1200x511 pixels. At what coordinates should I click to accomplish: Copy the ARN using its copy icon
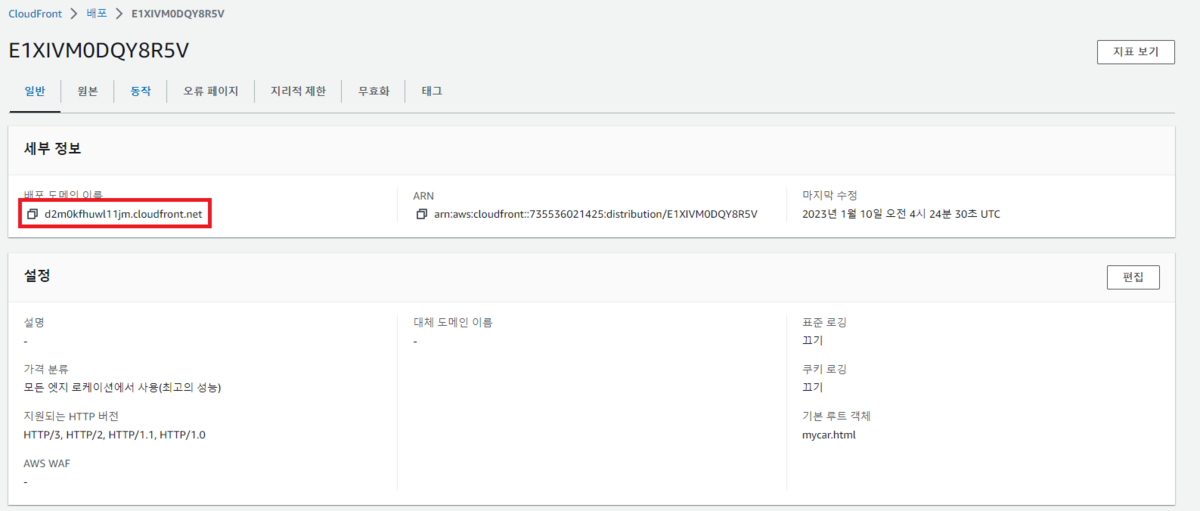(x=422, y=214)
